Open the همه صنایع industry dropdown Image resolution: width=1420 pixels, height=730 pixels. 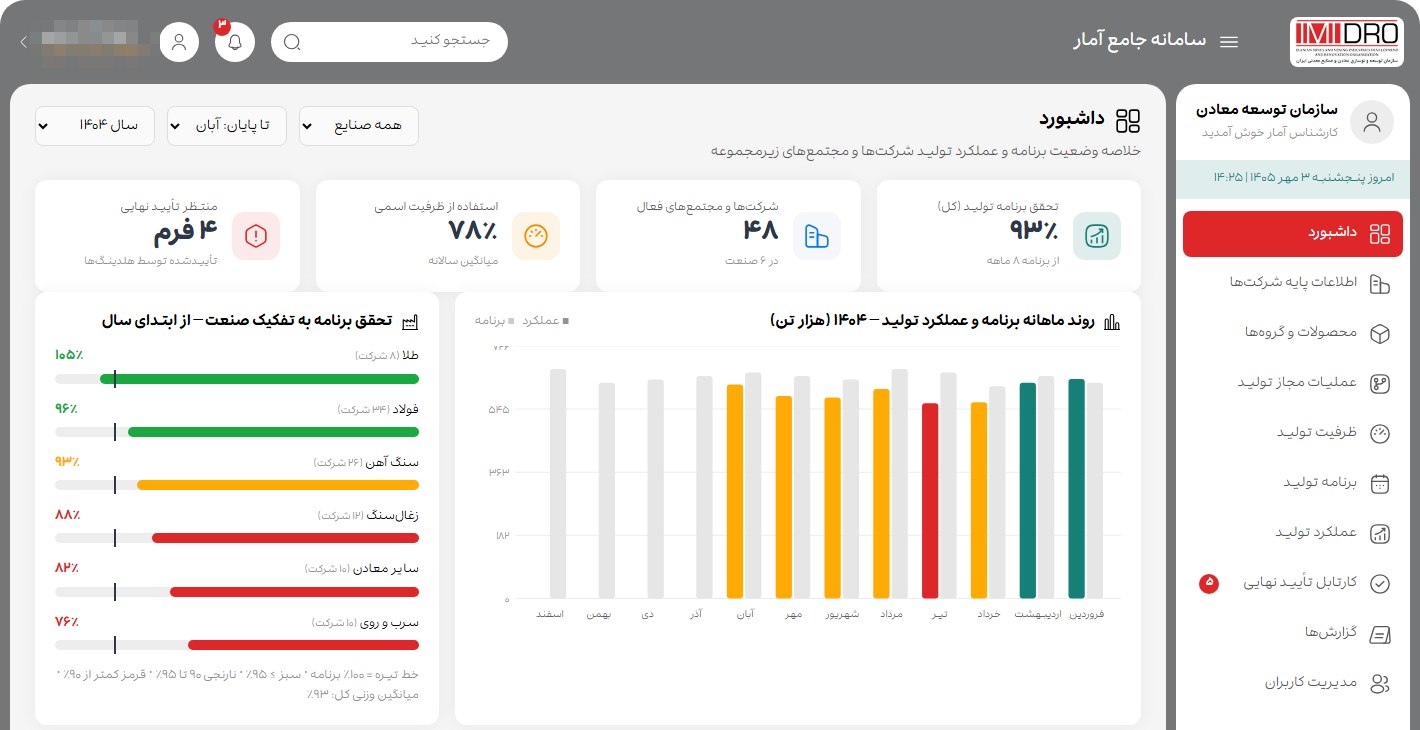(359, 125)
